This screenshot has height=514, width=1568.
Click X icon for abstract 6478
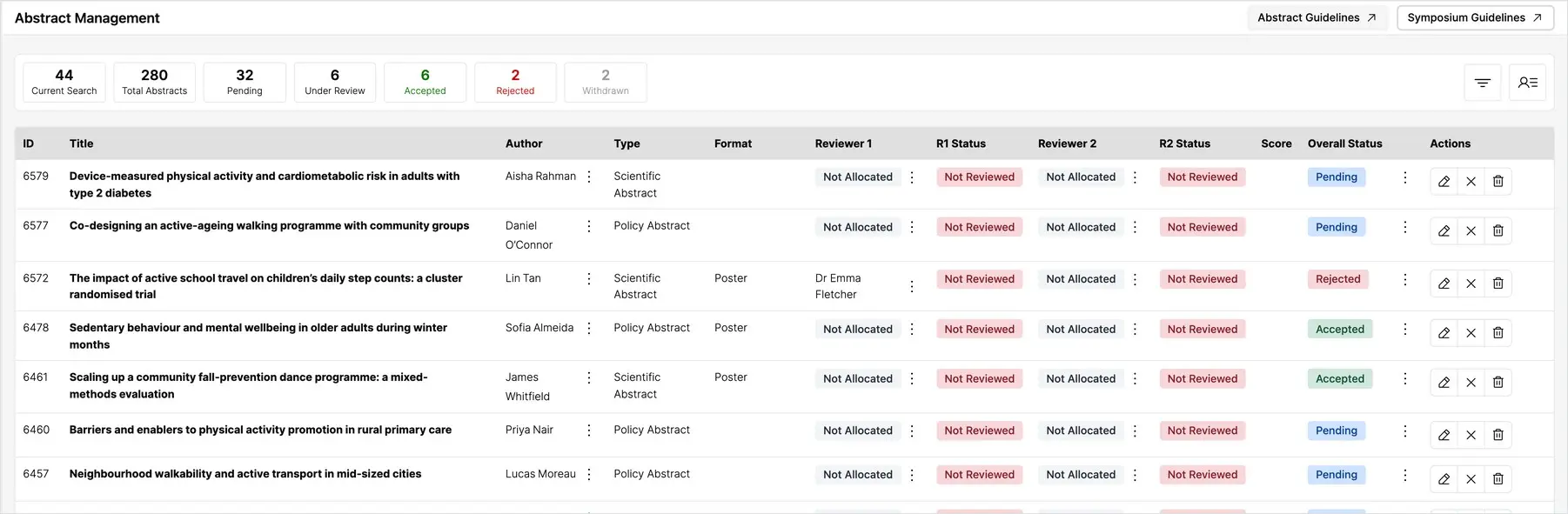click(x=1471, y=332)
